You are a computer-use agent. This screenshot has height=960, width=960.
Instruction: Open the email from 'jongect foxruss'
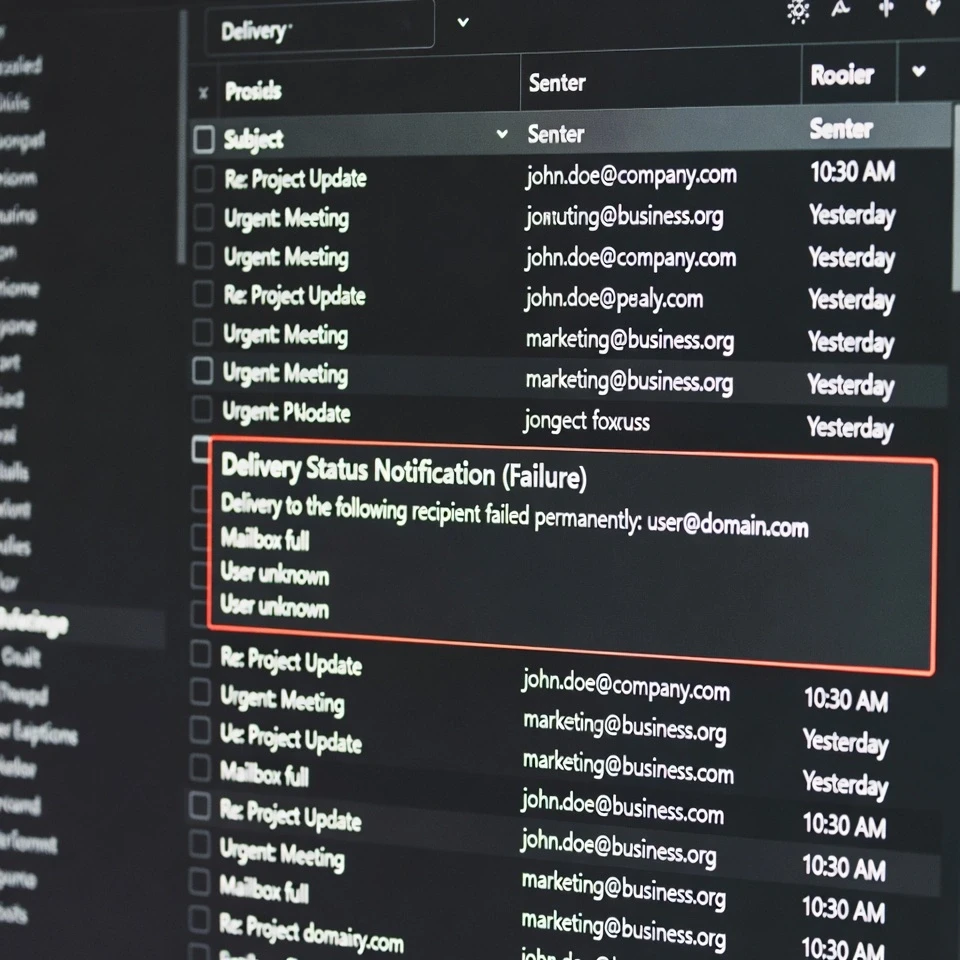coord(586,421)
